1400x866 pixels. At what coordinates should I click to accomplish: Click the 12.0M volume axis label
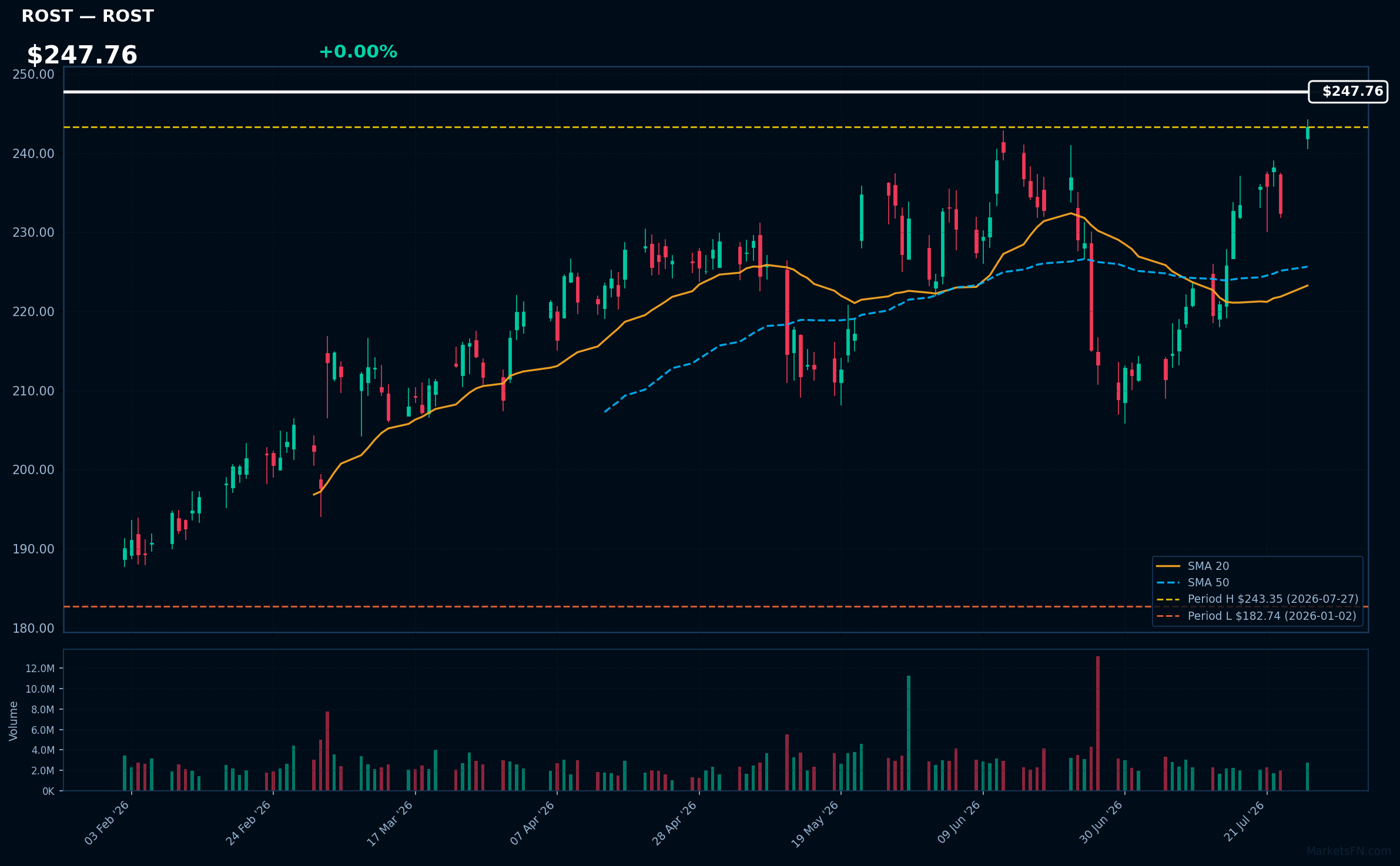[40, 669]
